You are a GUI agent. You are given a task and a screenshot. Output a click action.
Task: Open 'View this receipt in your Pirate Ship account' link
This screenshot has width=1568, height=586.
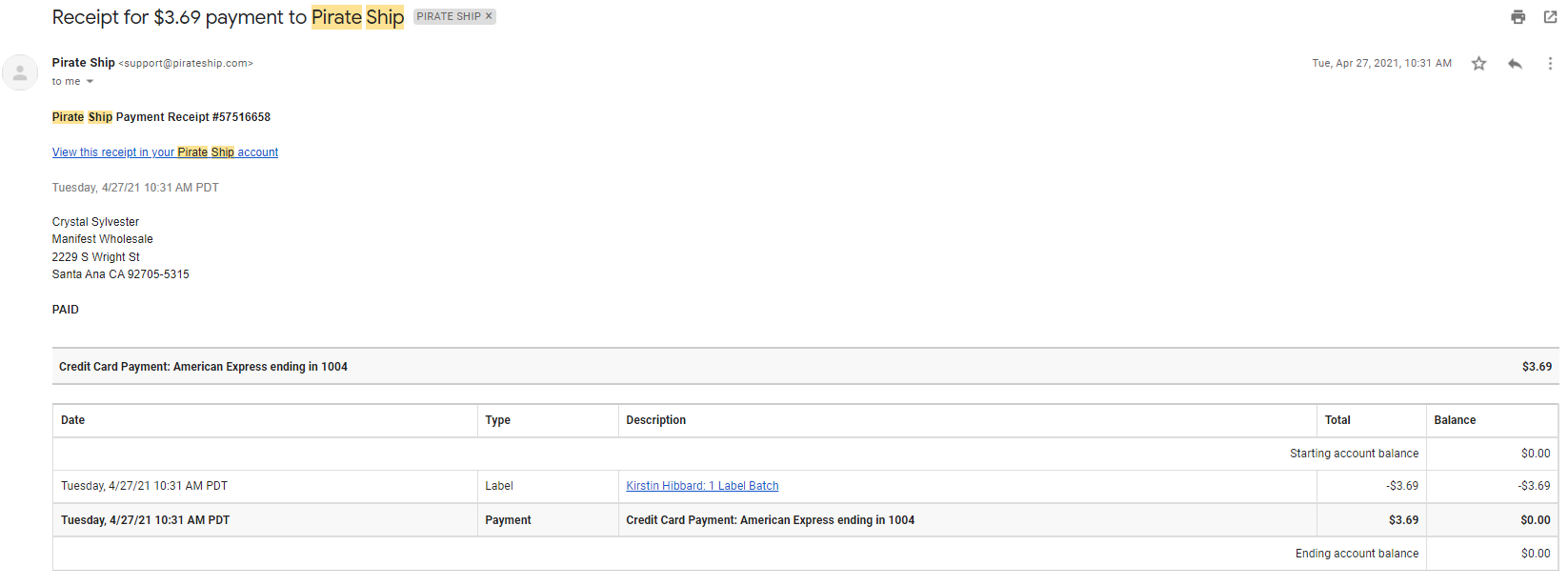165,152
